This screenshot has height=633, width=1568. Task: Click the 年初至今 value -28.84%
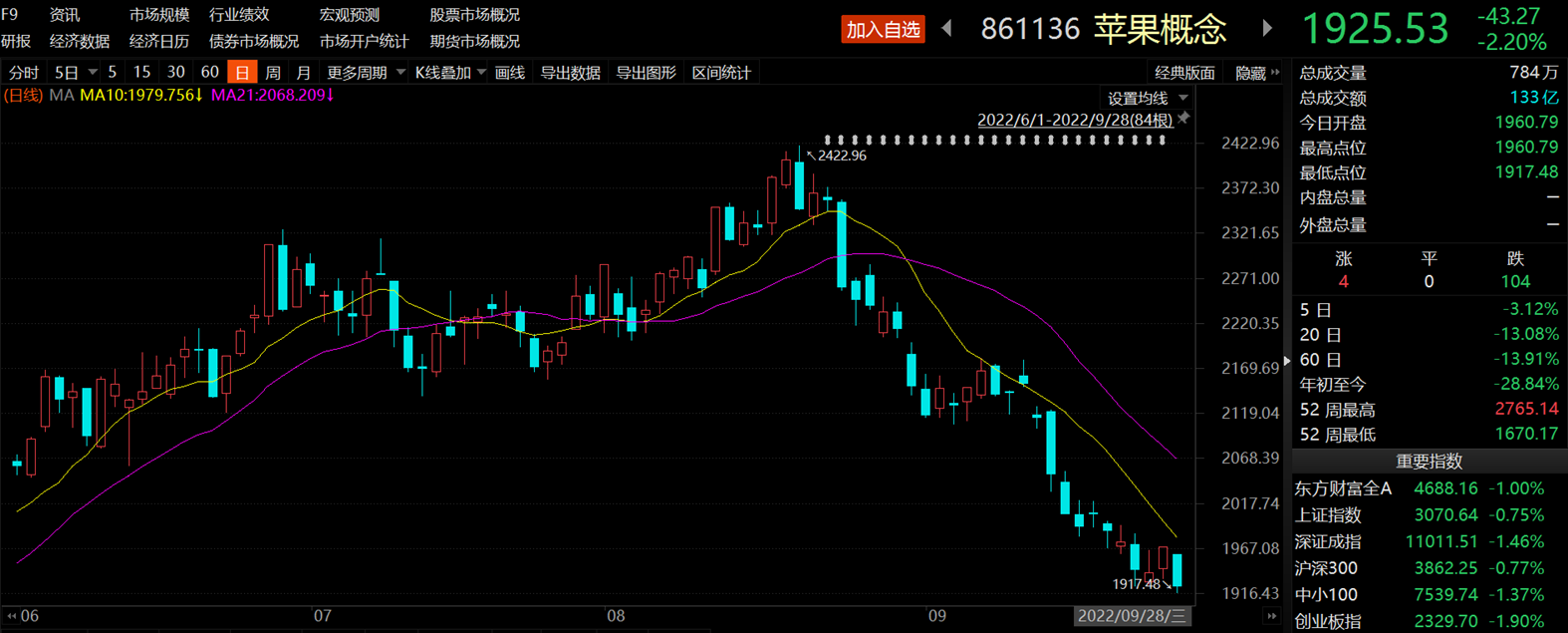1526,385
